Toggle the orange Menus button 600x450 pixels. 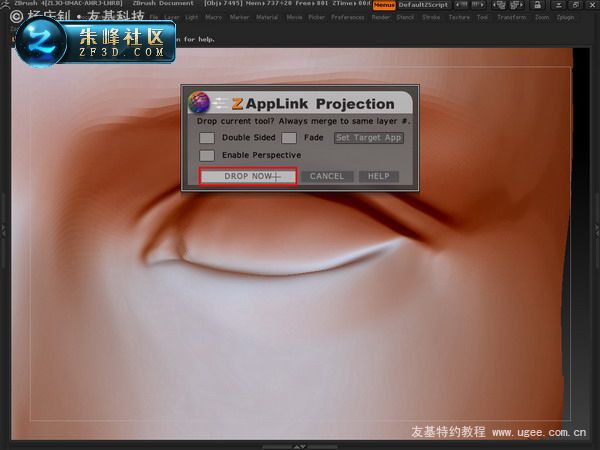tap(384, 5)
